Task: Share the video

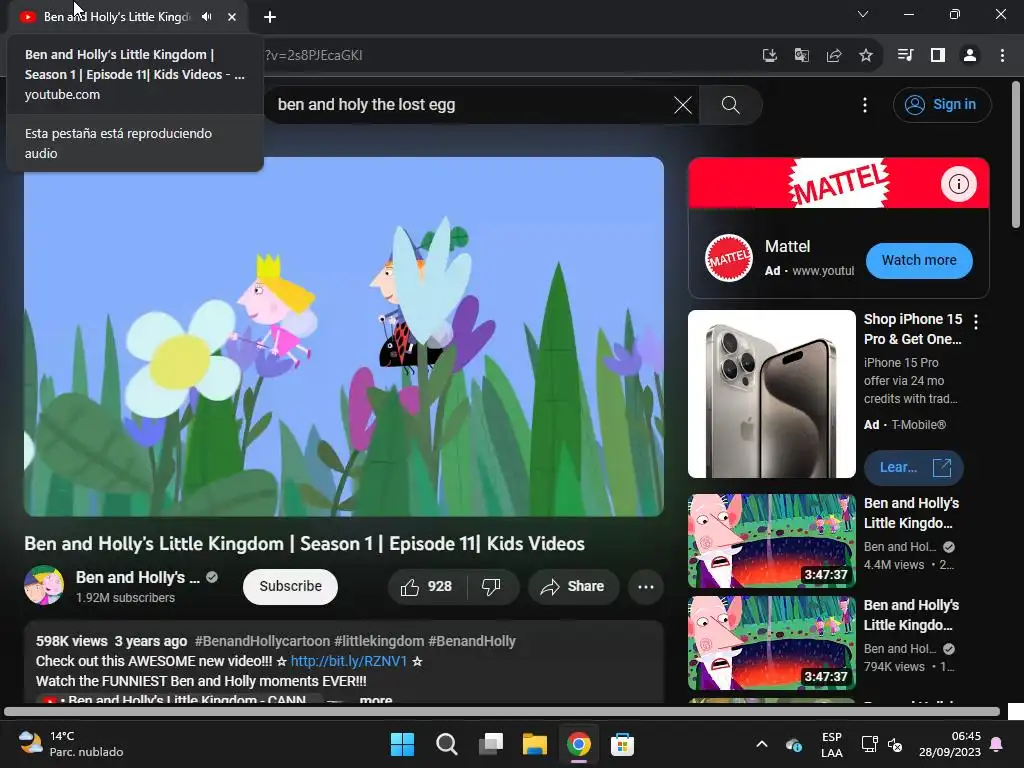Action: tap(572, 586)
